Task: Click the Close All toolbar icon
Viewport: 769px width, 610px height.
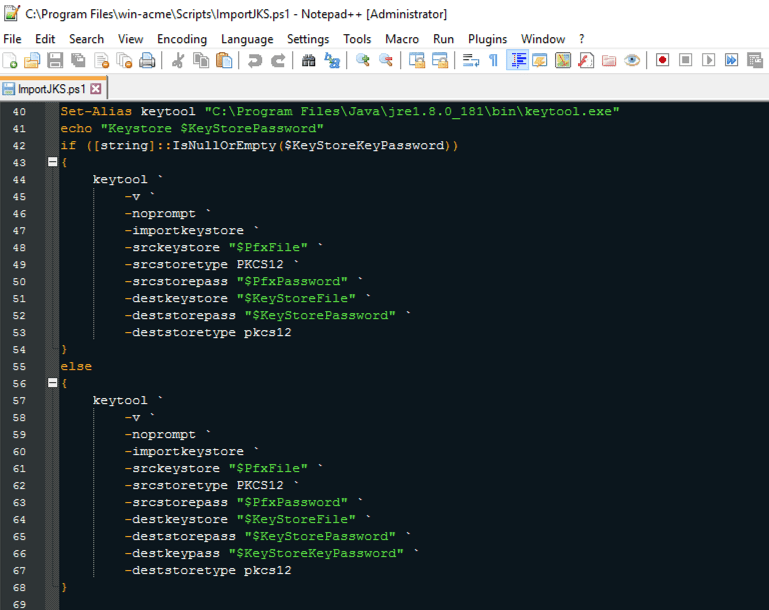Action: pyautogui.click(x=125, y=60)
